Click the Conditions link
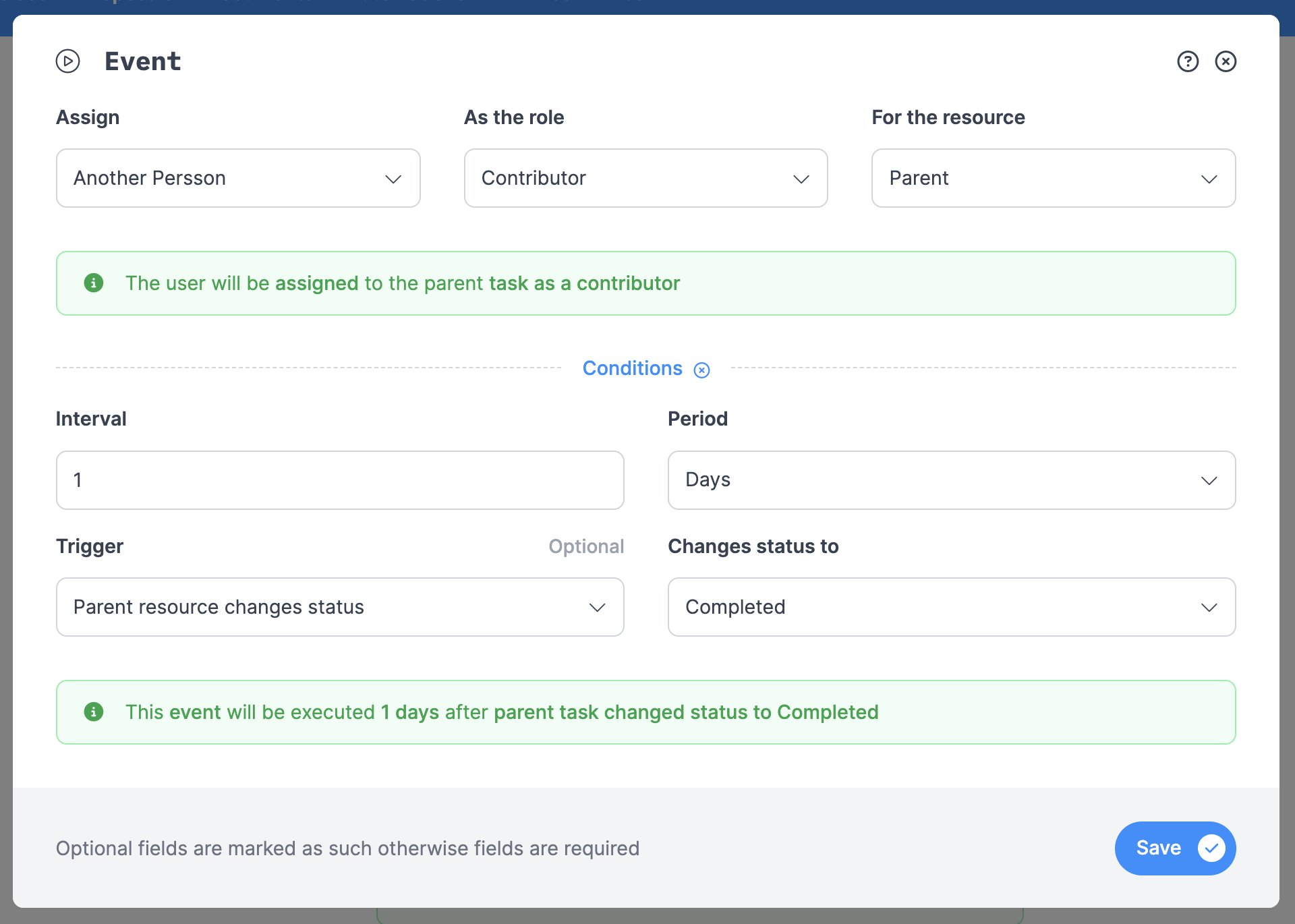The image size is (1295, 924). [632, 368]
